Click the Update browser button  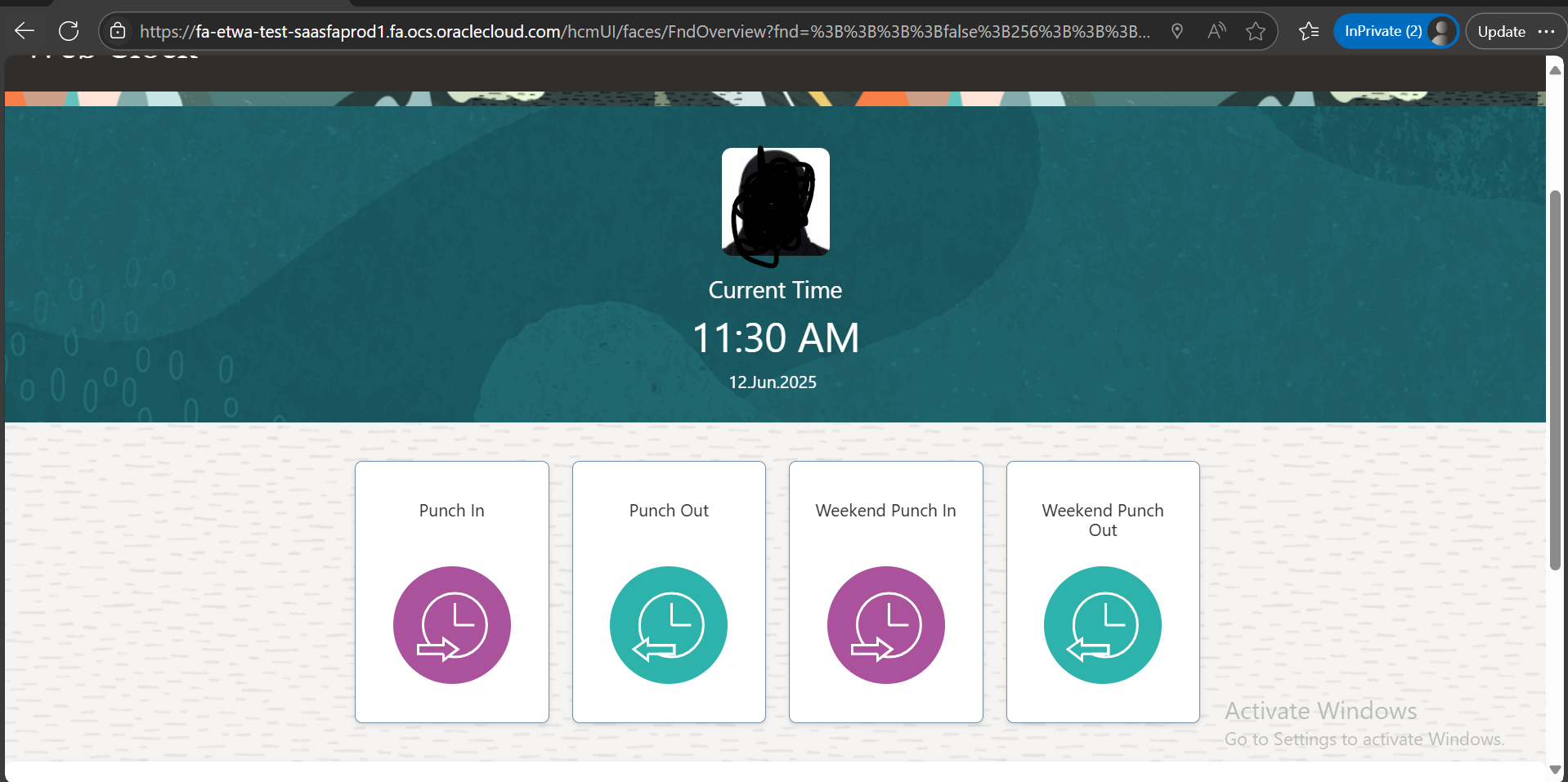(x=1501, y=31)
